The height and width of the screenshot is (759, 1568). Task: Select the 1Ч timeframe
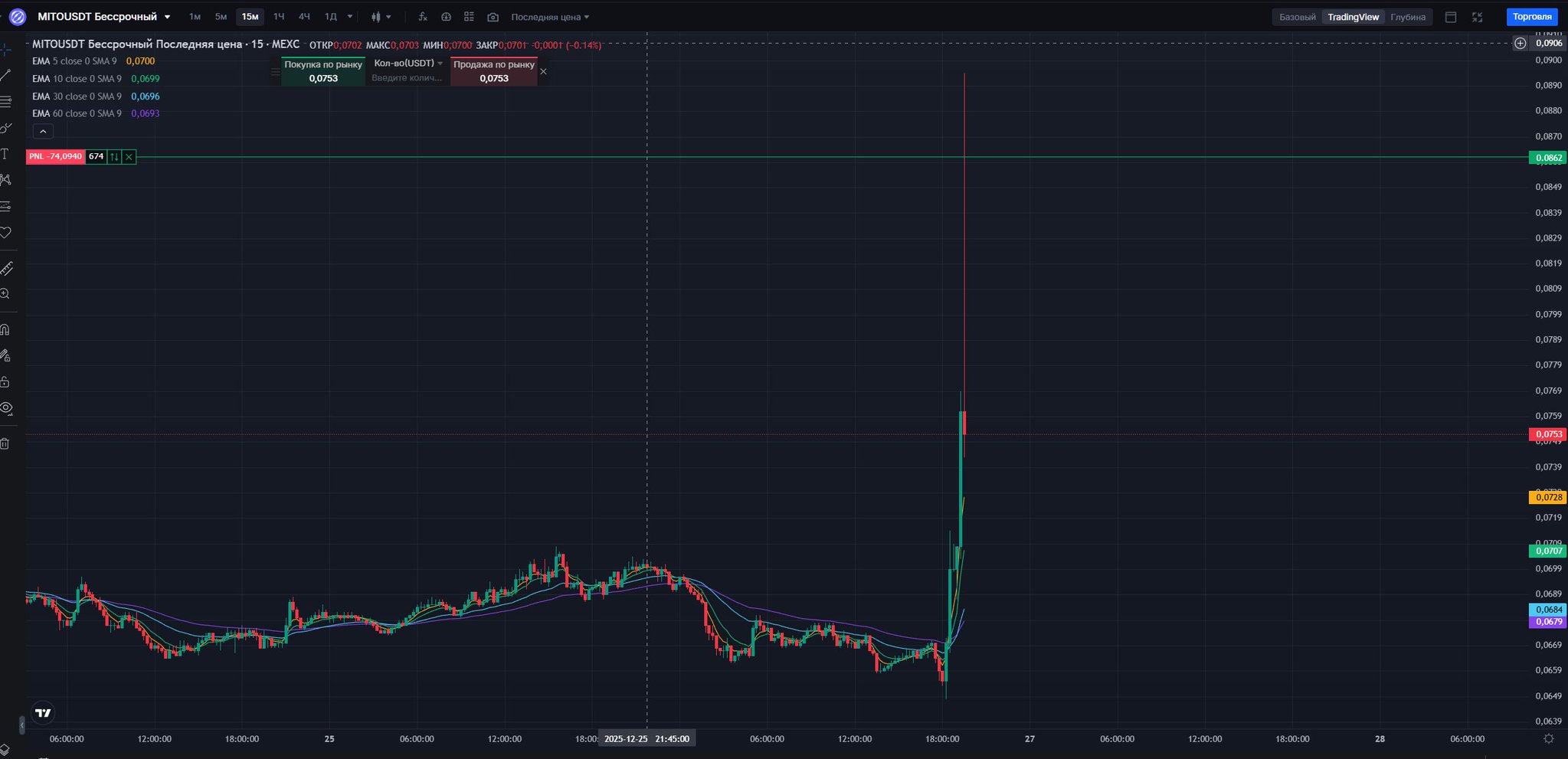click(x=279, y=17)
